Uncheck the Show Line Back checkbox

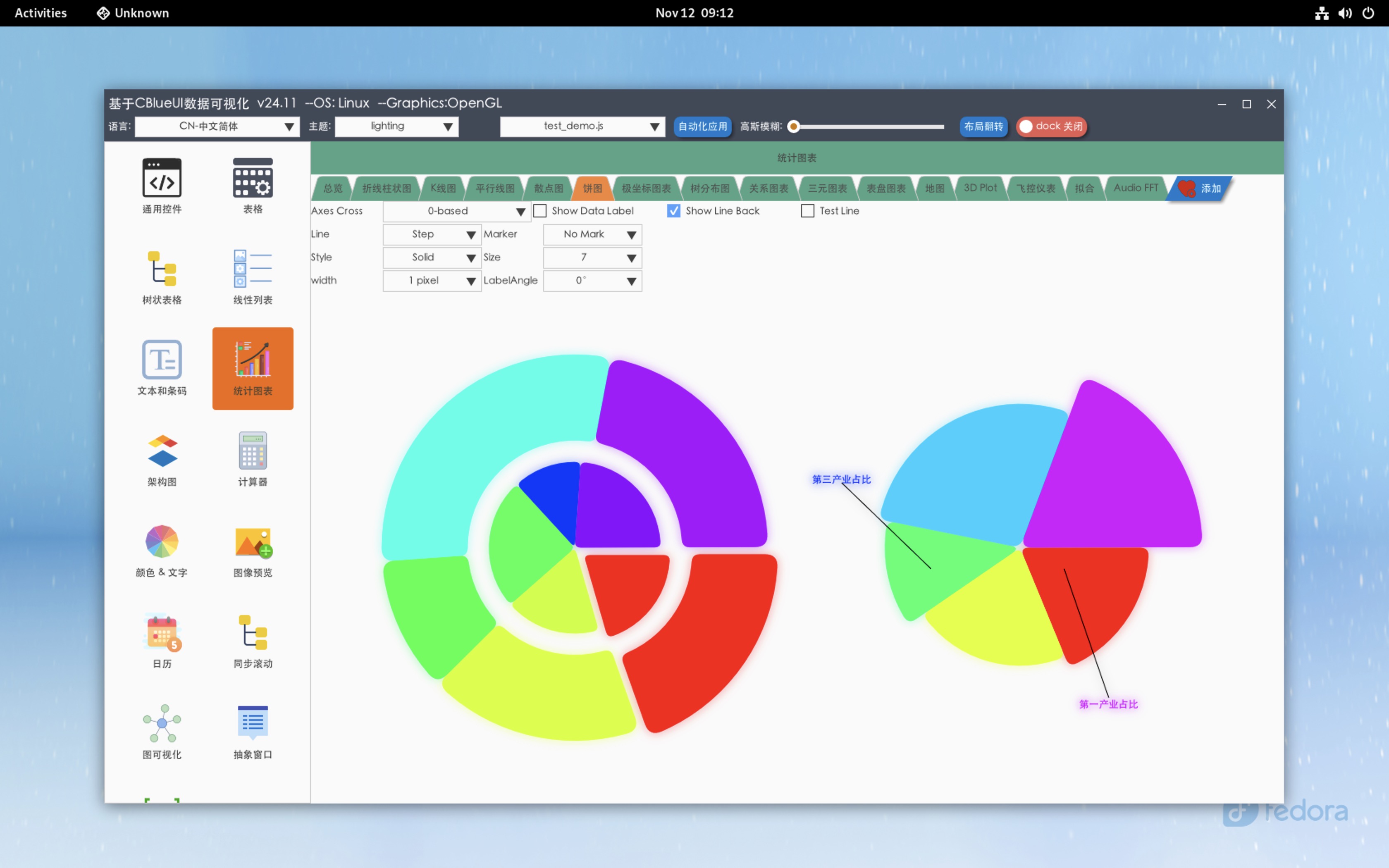(673, 211)
